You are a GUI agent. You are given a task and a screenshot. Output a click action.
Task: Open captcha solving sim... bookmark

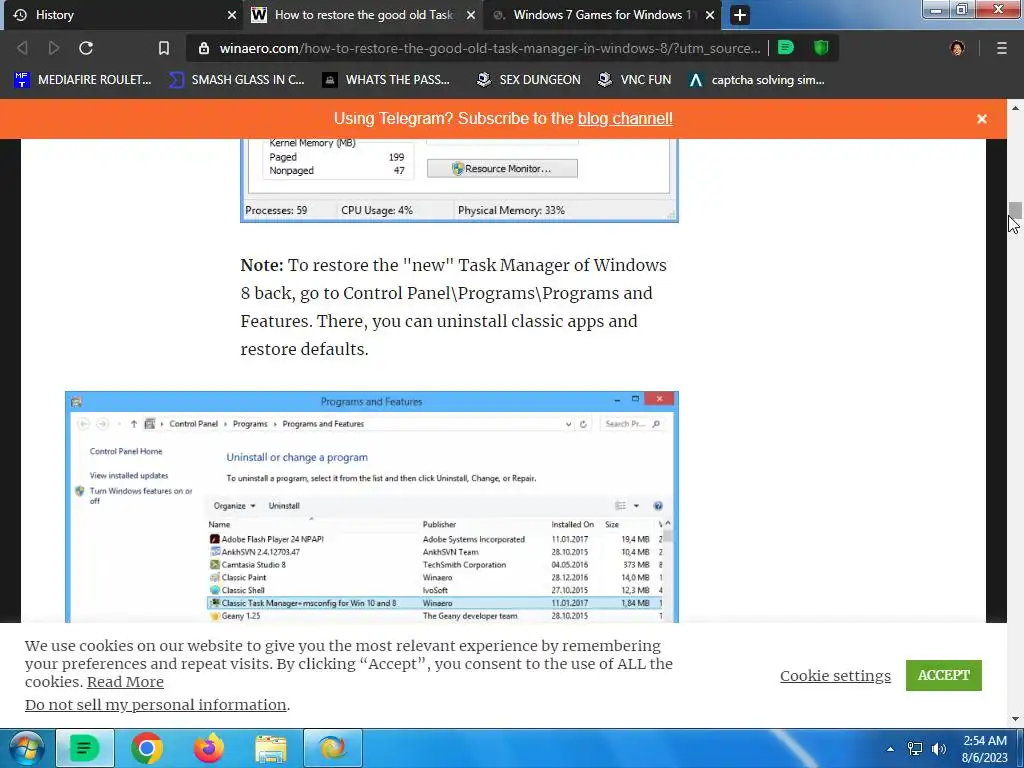pos(757,80)
